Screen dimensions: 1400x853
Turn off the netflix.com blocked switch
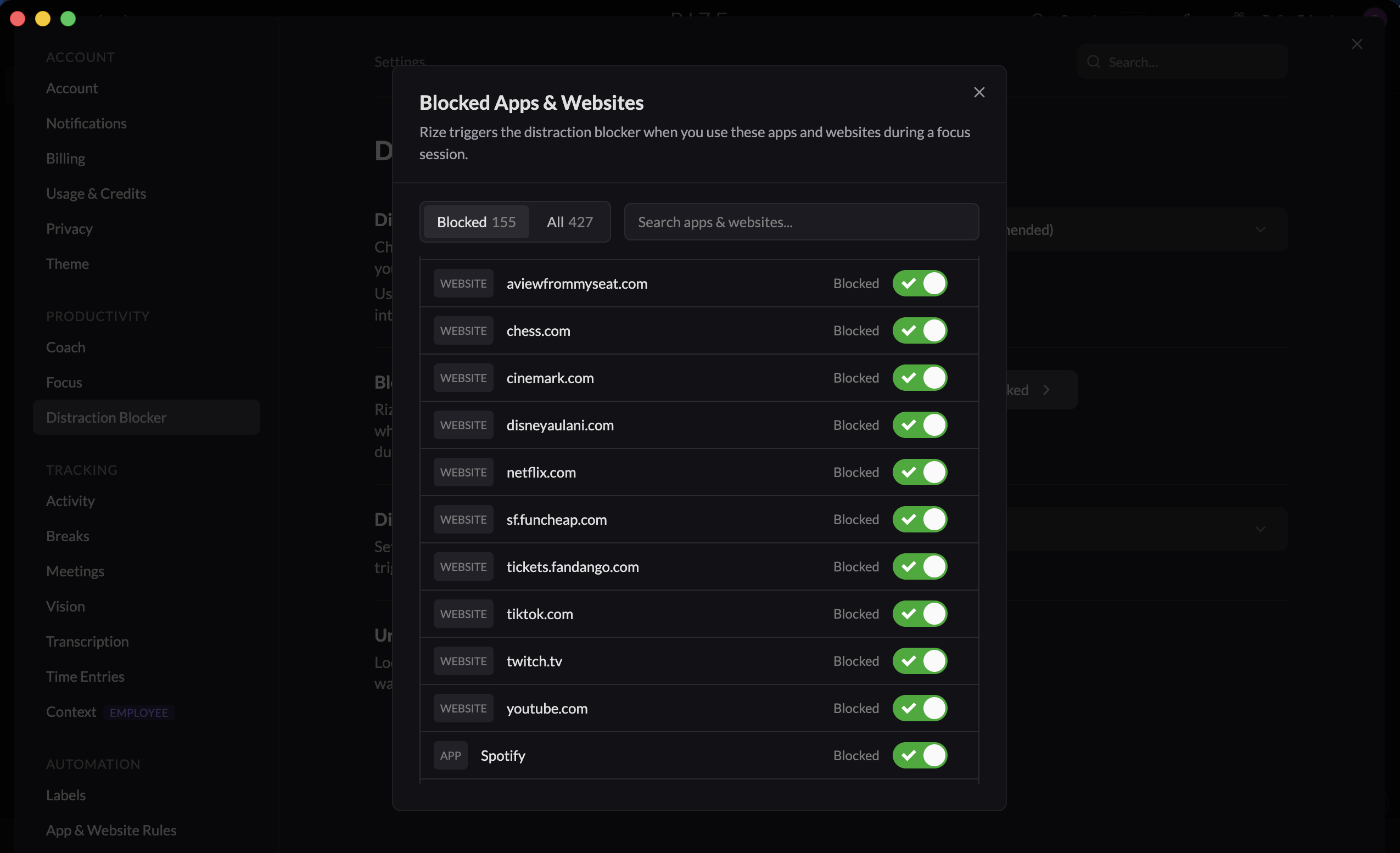919,472
